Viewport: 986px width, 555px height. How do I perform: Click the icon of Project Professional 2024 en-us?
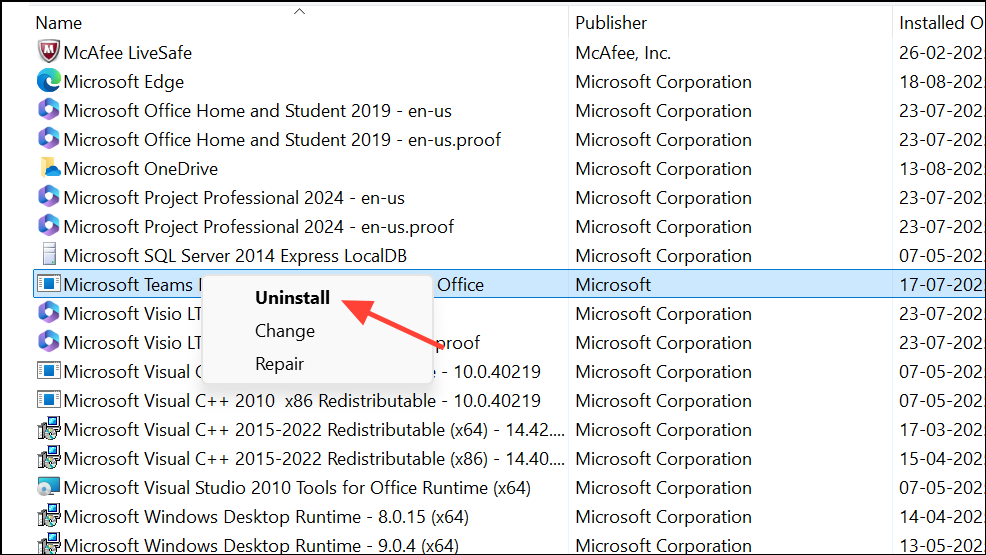point(48,197)
